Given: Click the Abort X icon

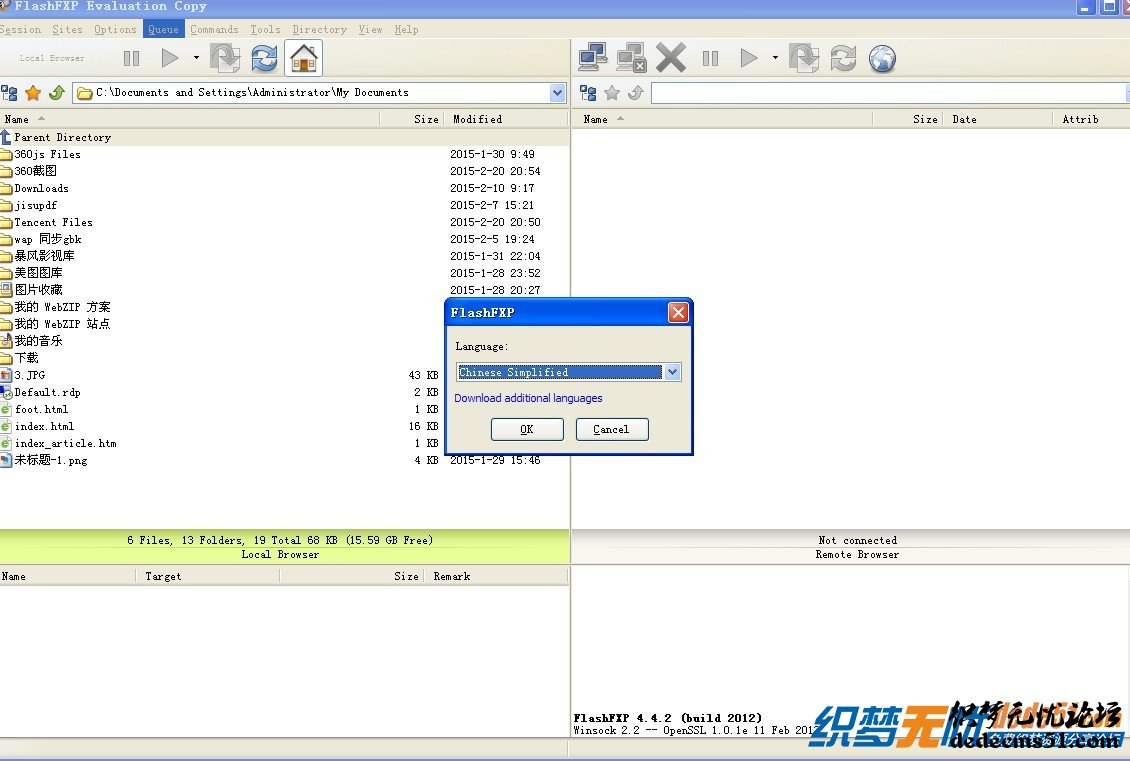Looking at the screenshot, I should [671, 58].
